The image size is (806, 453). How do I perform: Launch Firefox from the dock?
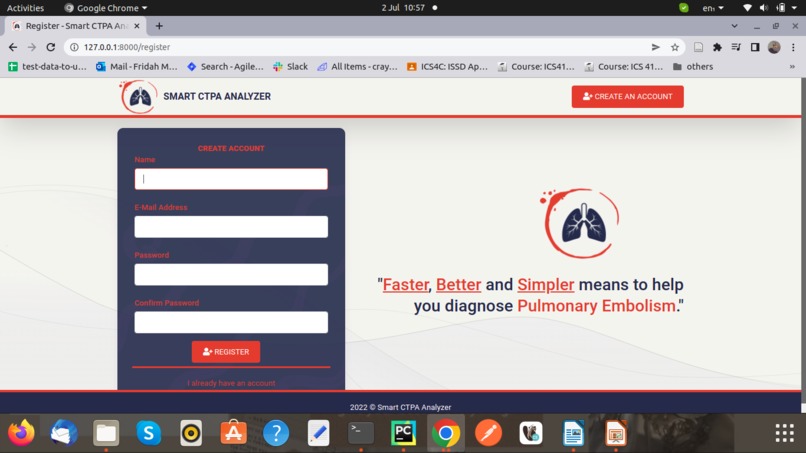(x=21, y=433)
